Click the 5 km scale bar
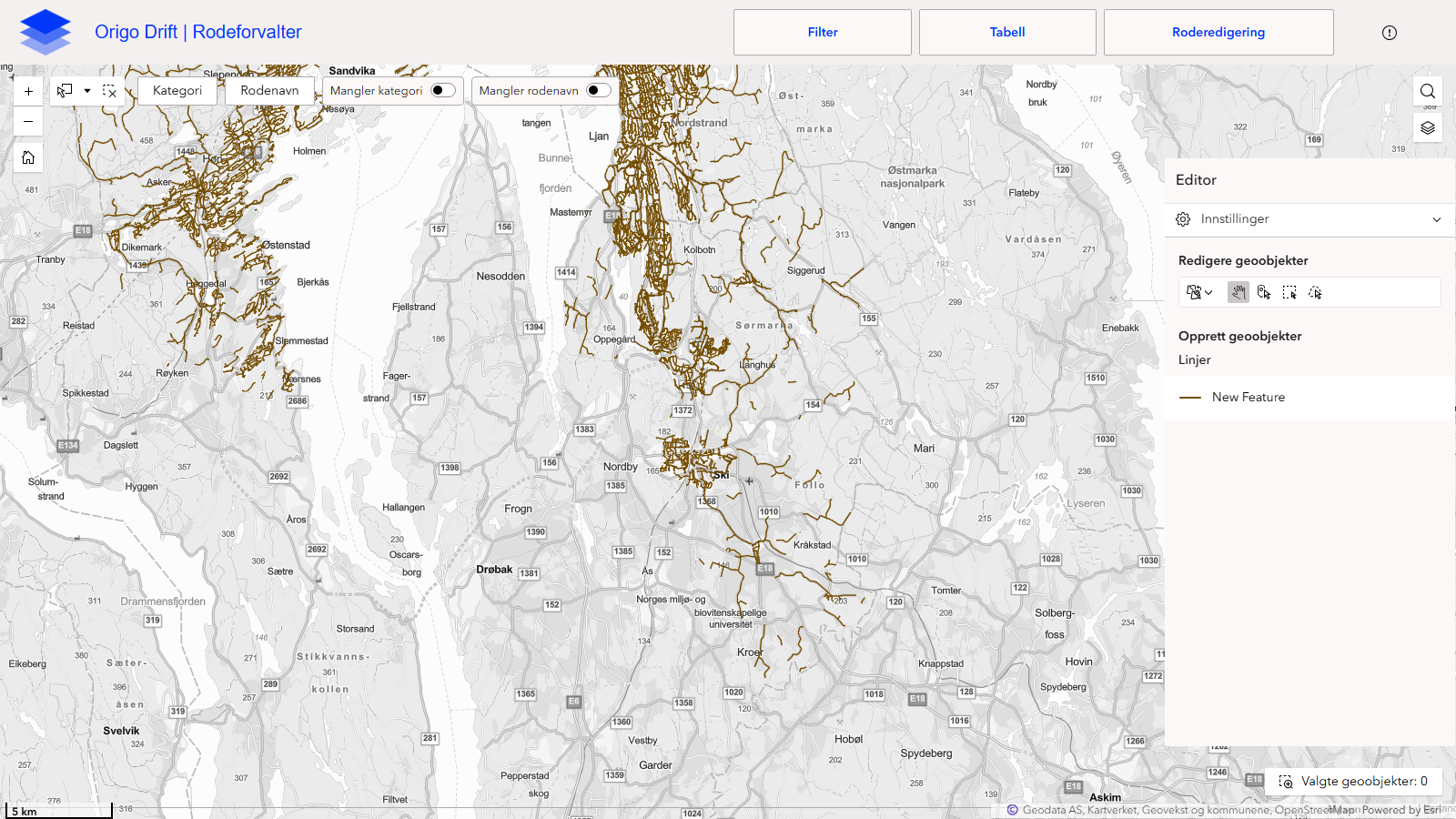The width and height of the screenshot is (1456, 819). (x=58, y=811)
